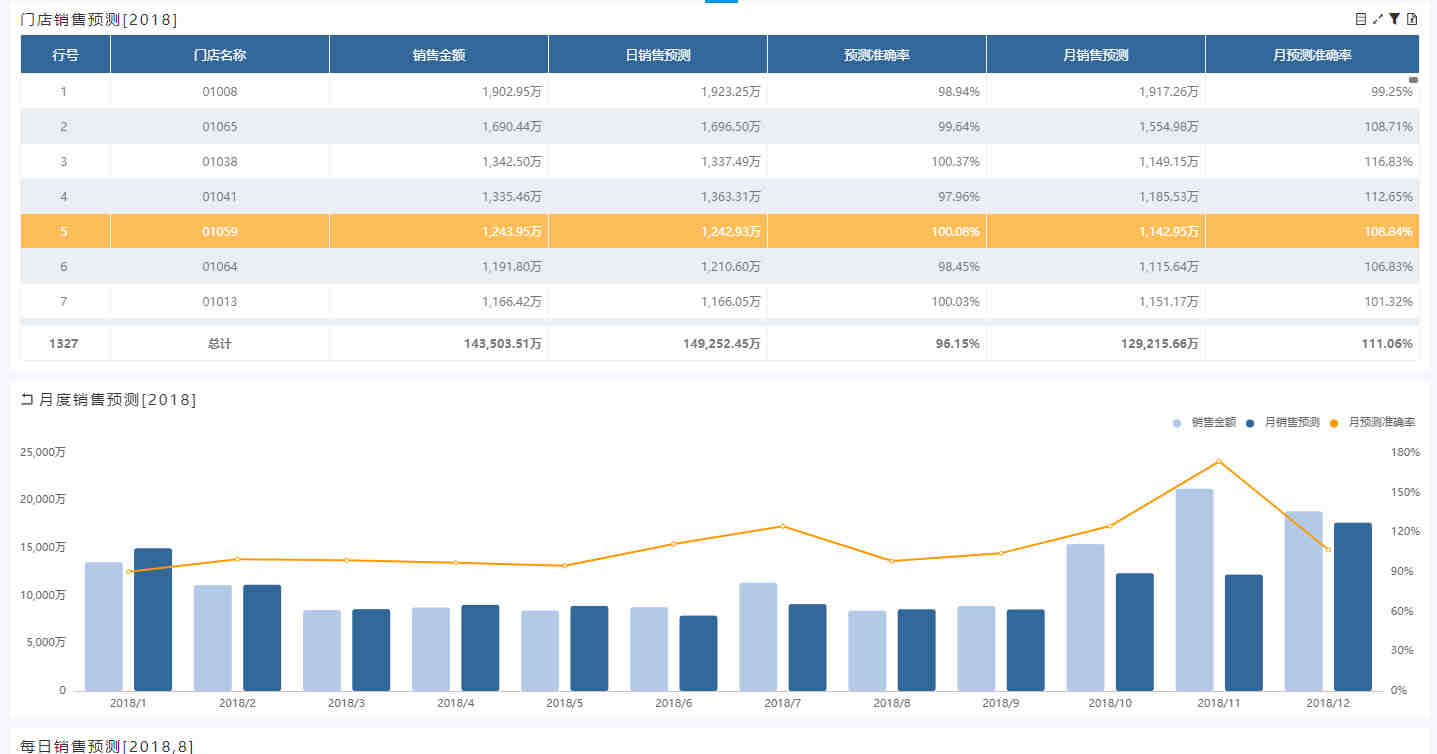
Task: Click the 2018/5 x-axis label
Action: 564,703
